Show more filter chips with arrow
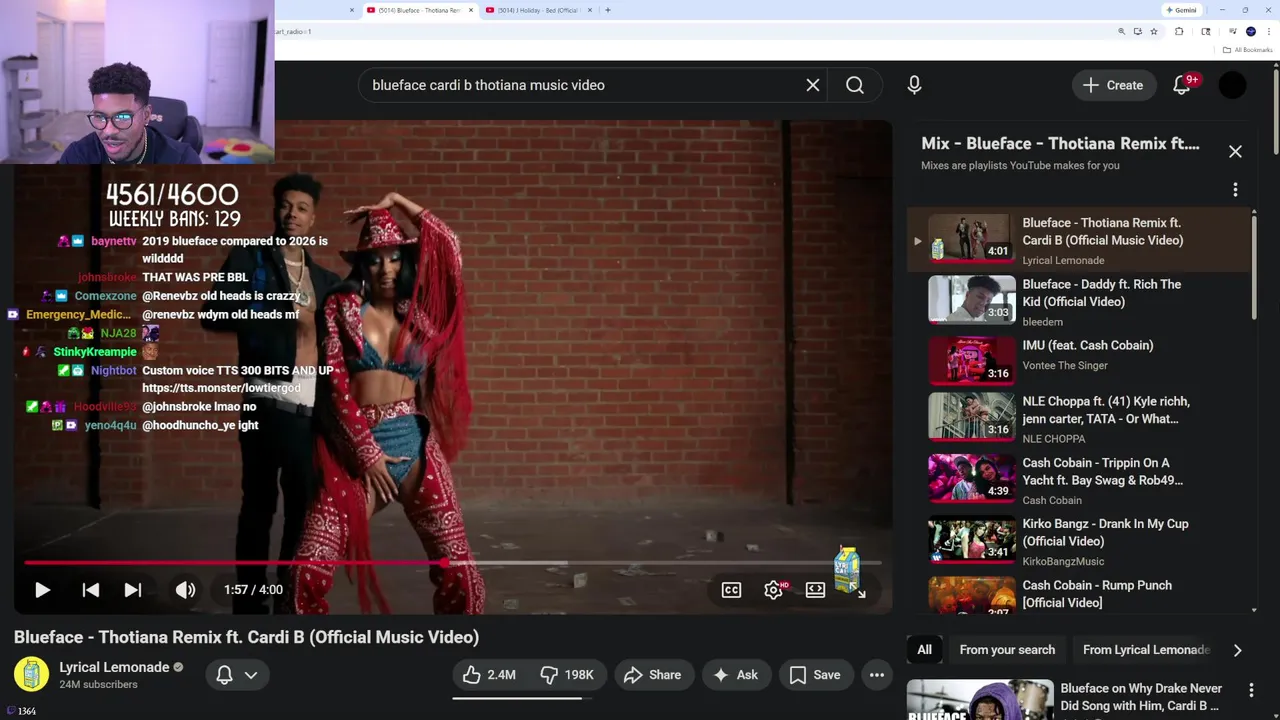1280x720 pixels. pyautogui.click(x=1237, y=650)
